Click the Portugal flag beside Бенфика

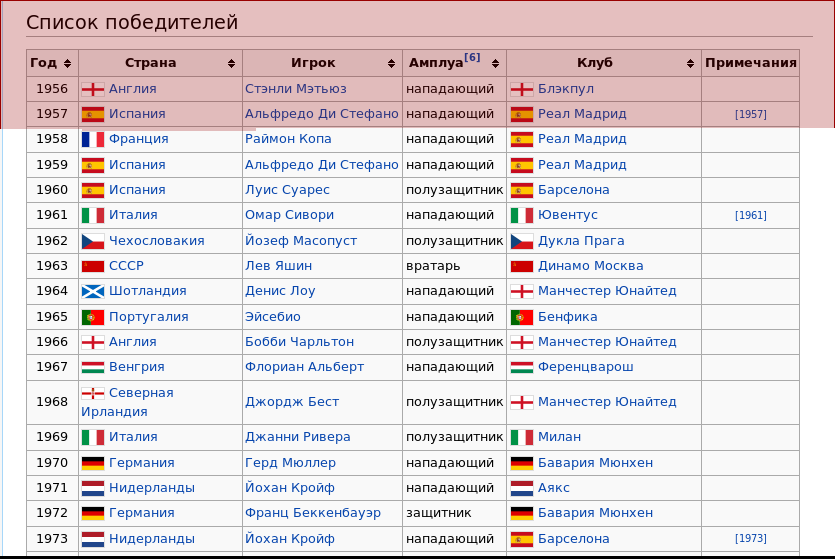pyautogui.click(x=522, y=317)
